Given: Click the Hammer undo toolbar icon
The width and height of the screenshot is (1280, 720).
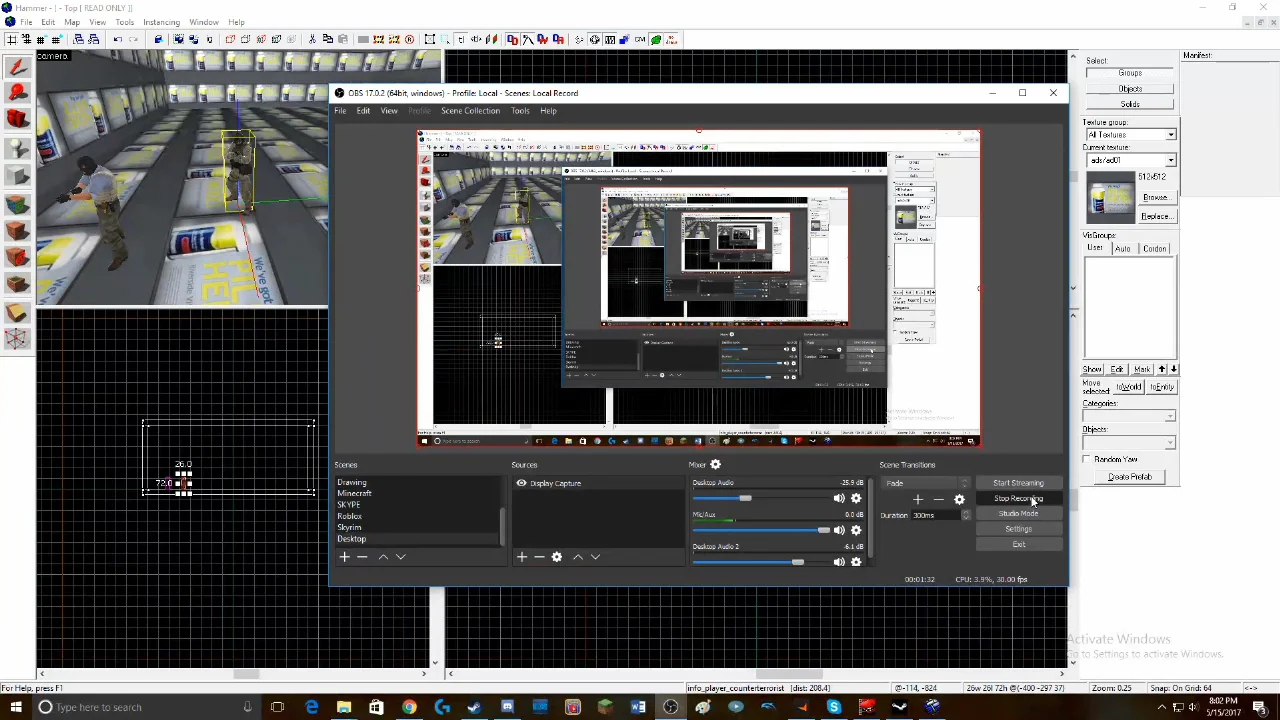Looking at the screenshot, I should pyautogui.click(x=117, y=40).
